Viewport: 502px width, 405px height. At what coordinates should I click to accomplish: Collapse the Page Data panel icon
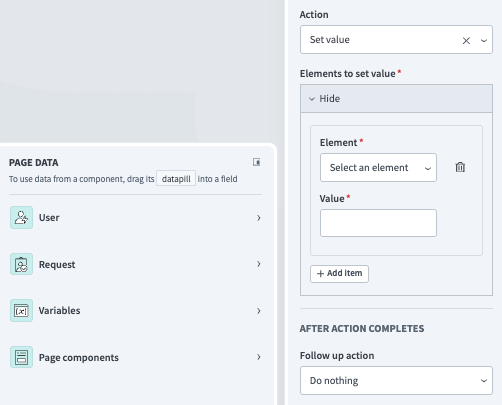tap(256, 162)
